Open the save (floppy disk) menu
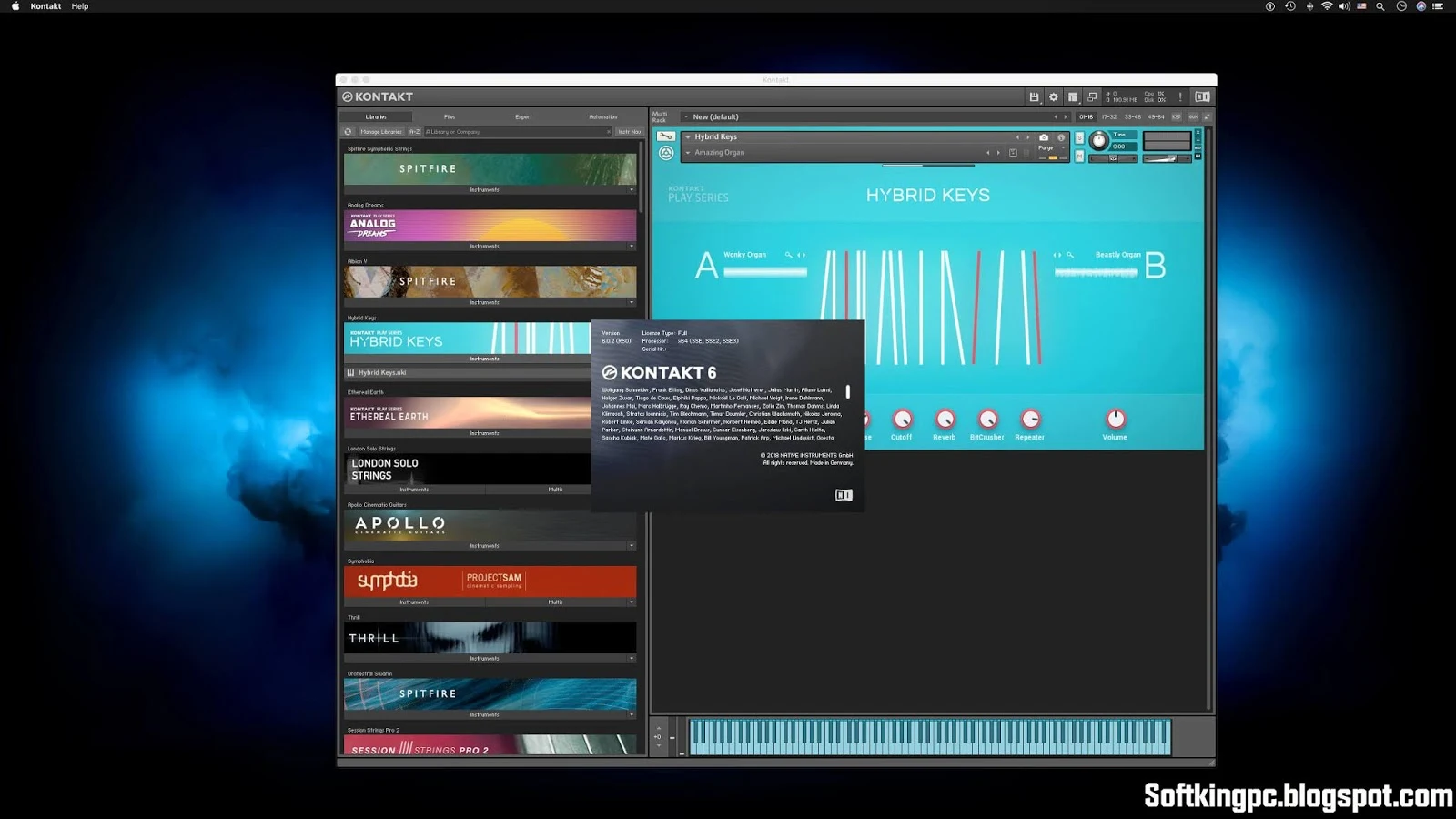Image resolution: width=1456 pixels, height=819 pixels. 1034,96
